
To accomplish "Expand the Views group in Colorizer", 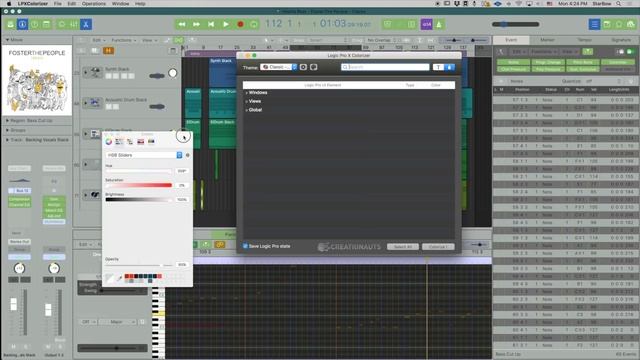I will tap(247, 101).
